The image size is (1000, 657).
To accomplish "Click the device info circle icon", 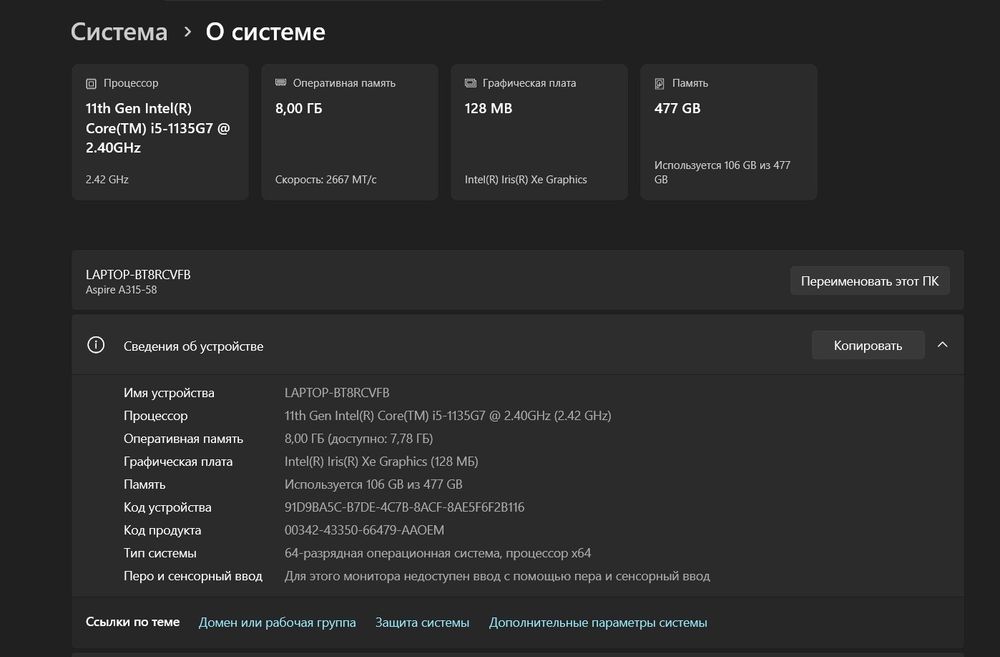I will click(96, 345).
